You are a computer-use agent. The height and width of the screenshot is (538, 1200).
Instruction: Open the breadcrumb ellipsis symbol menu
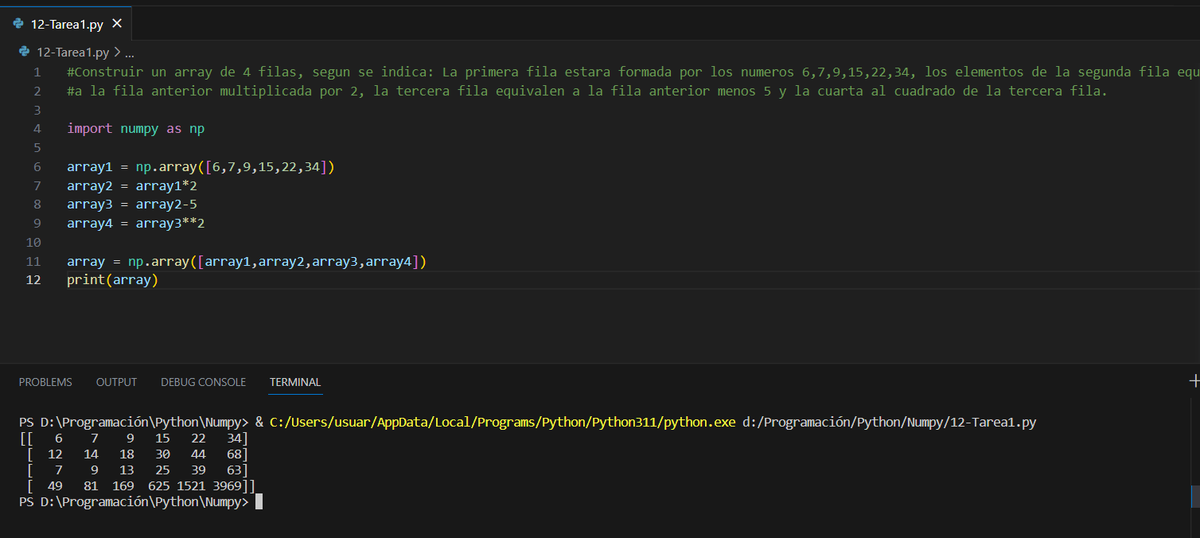click(129, 52)
